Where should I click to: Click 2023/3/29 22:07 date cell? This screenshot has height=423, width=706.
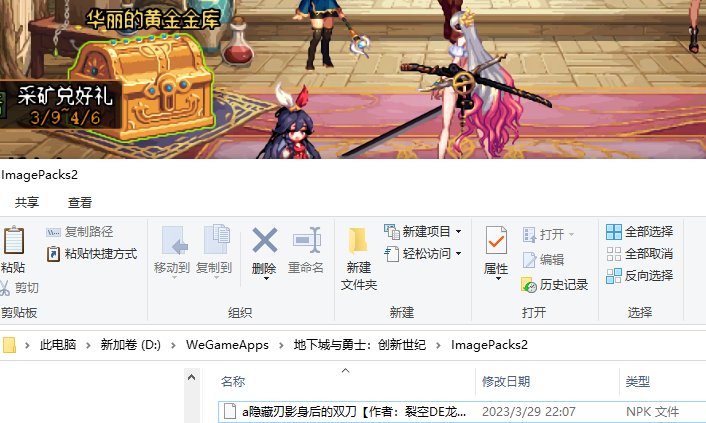click(529, 412)
